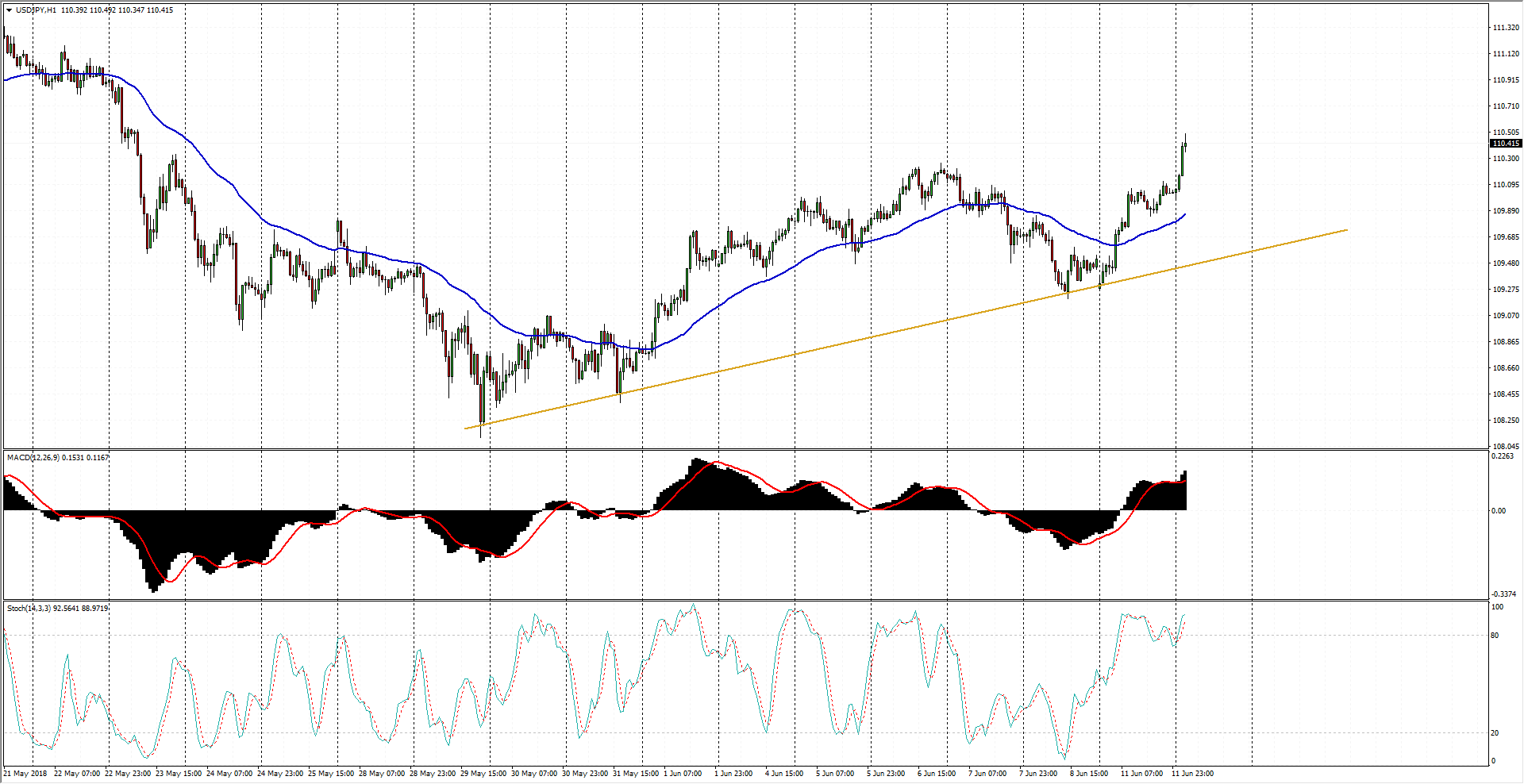Click the 0.2263 MACD scale value
The width and height of the screenshot is (1524, 784).
click(1503, 456)
